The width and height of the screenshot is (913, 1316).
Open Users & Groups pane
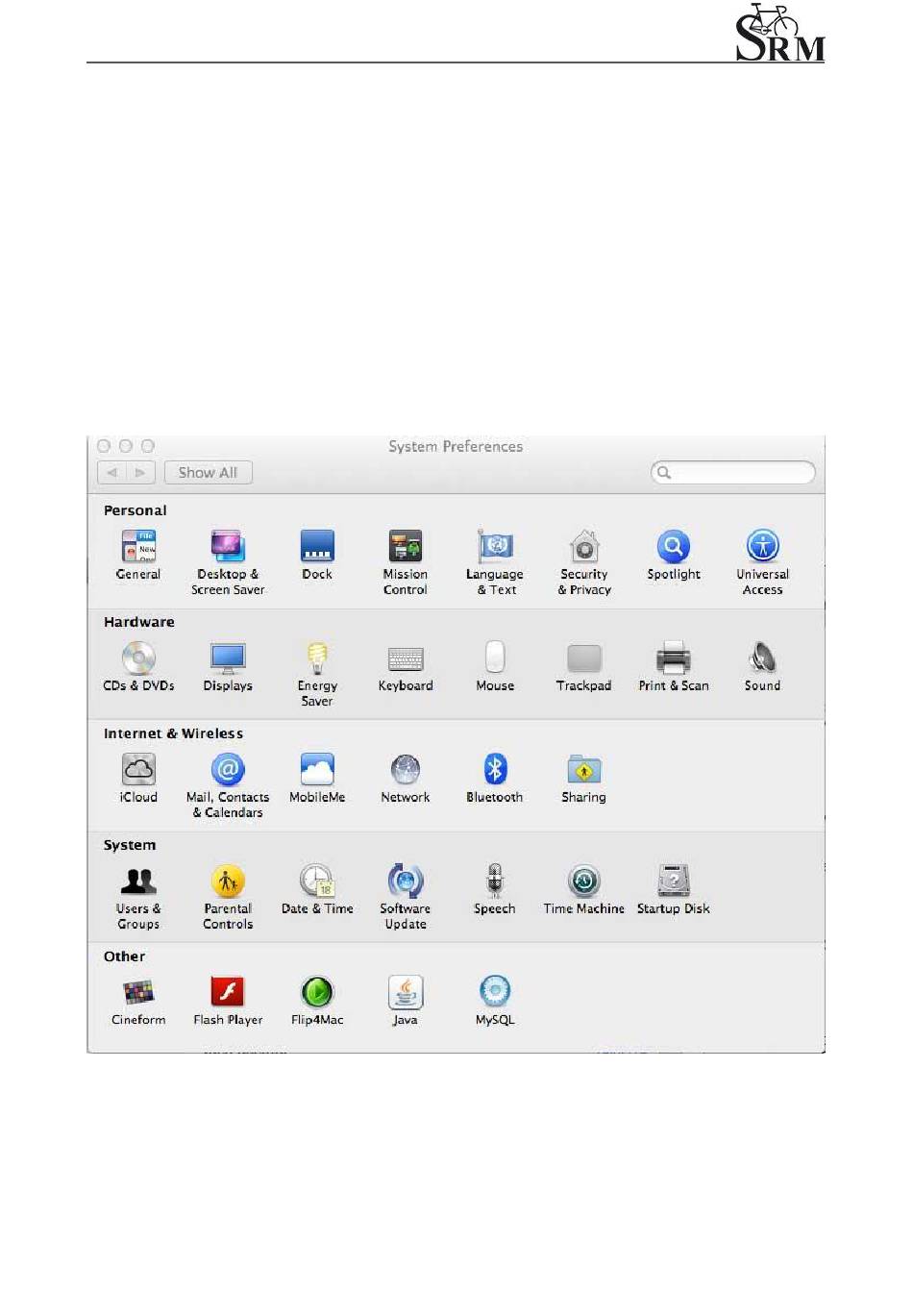tap(138, 897)
